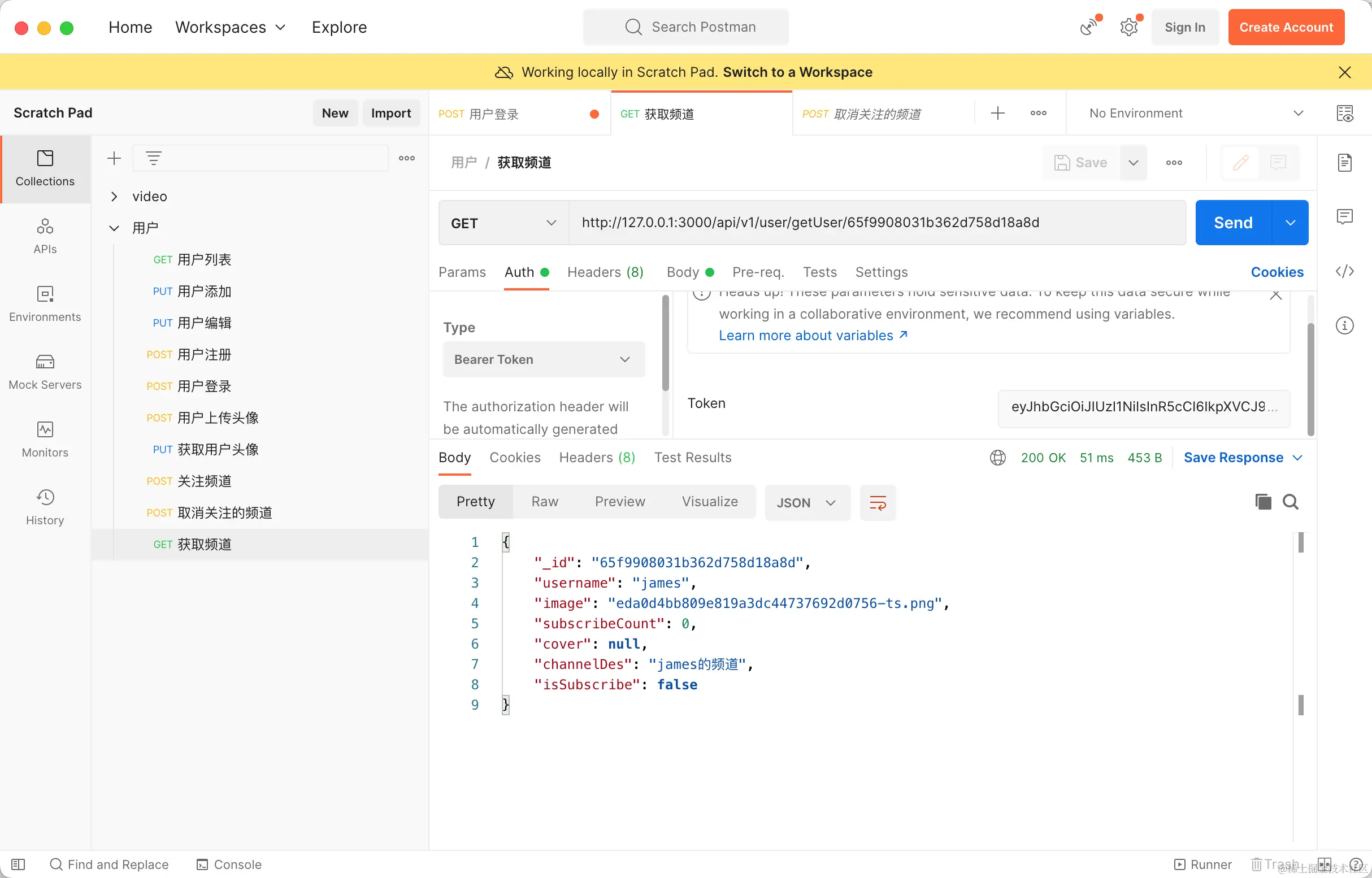The height and width of the screenshot is (878, 1372).
Task: Open the 用户登录 request tab
Action: coord(495,114)
